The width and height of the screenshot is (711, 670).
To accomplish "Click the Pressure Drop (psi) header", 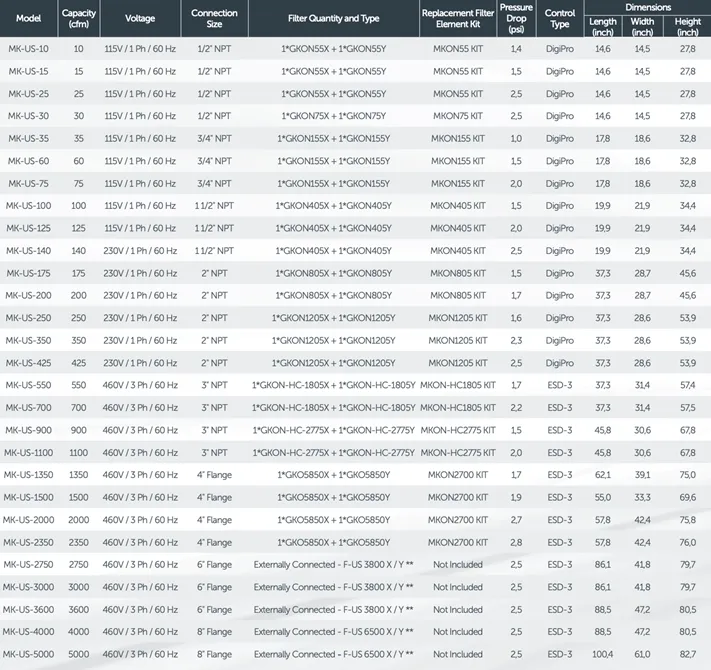I will pyautogui.click(x=516, y=19).
